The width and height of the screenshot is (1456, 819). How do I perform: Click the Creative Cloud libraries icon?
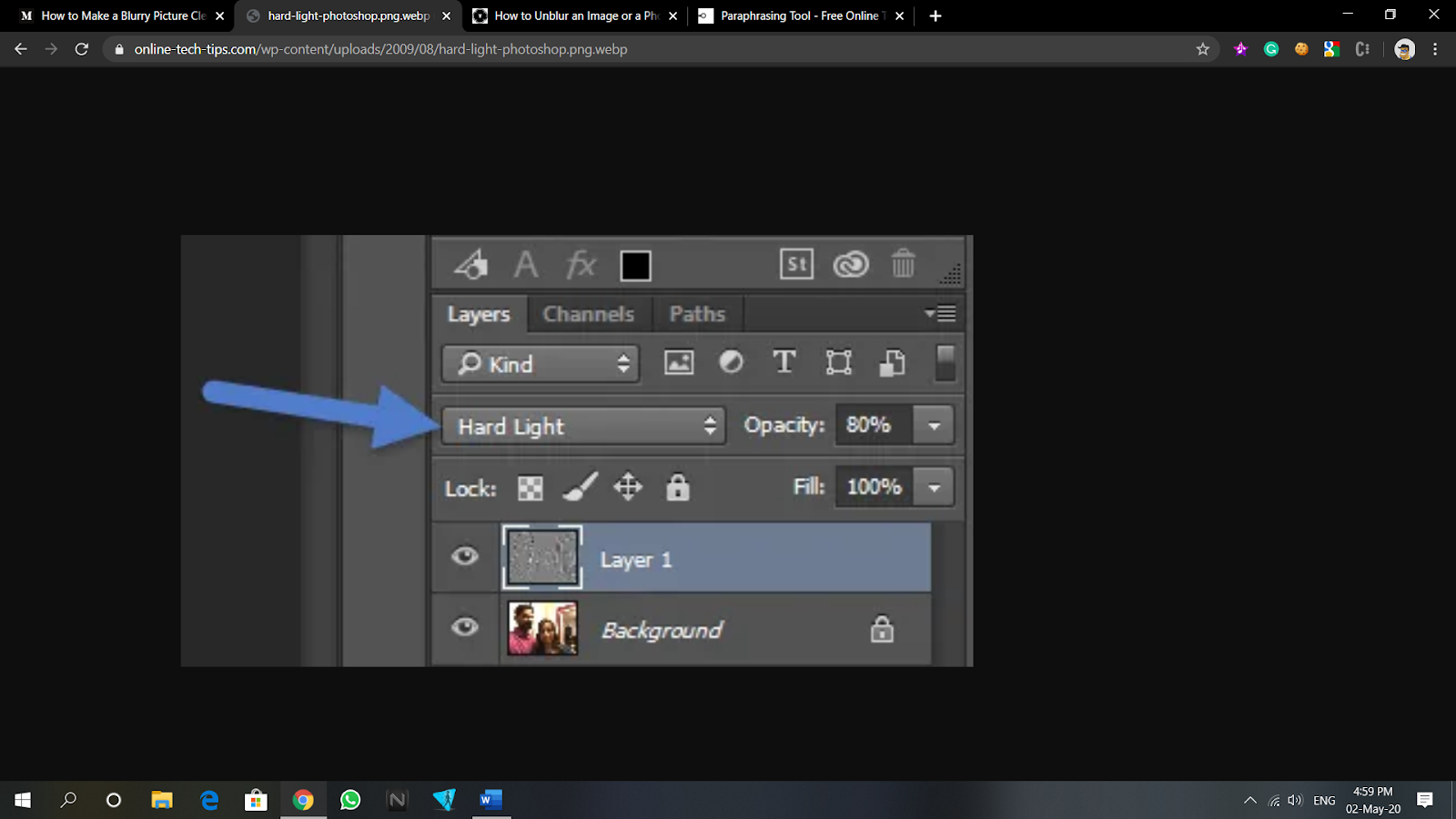pyautogui.click(x=851, y=265)
